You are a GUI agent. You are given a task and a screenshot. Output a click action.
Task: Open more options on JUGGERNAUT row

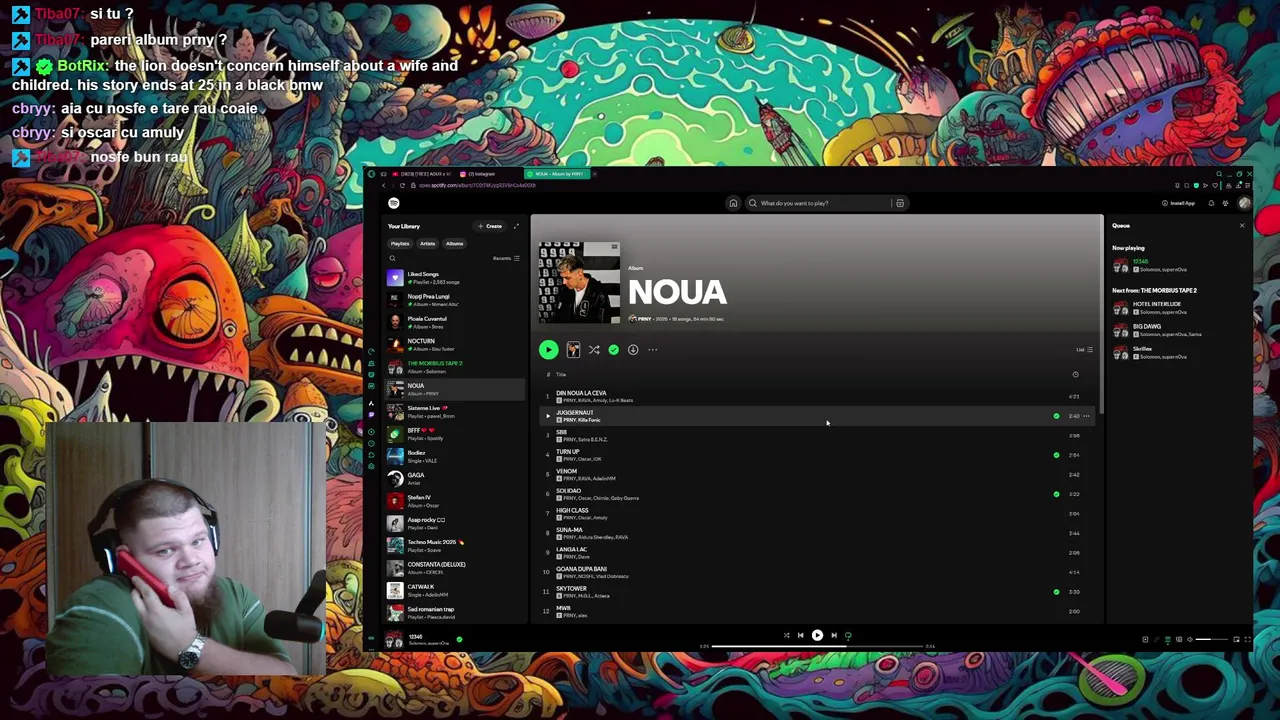point(1087,416)
